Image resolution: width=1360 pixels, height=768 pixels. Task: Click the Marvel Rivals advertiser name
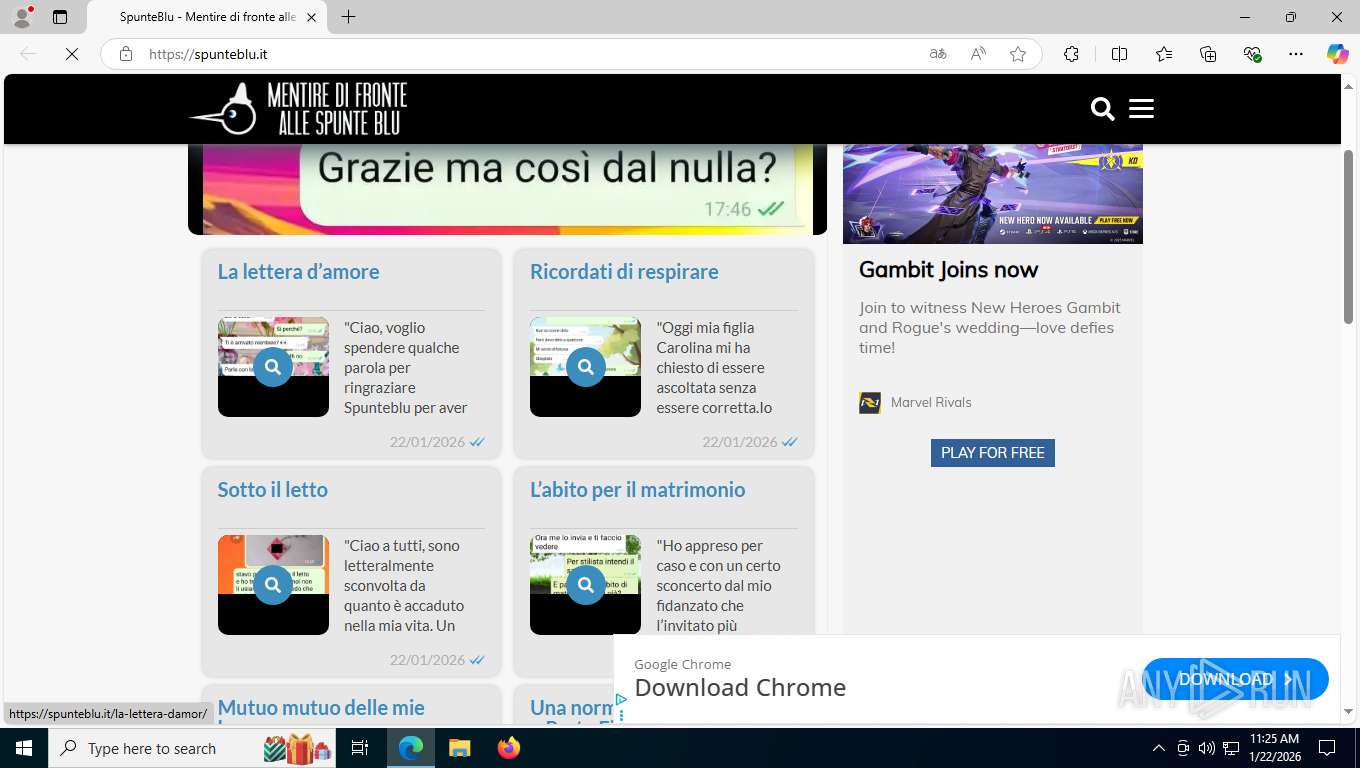[x=931, y=403]
